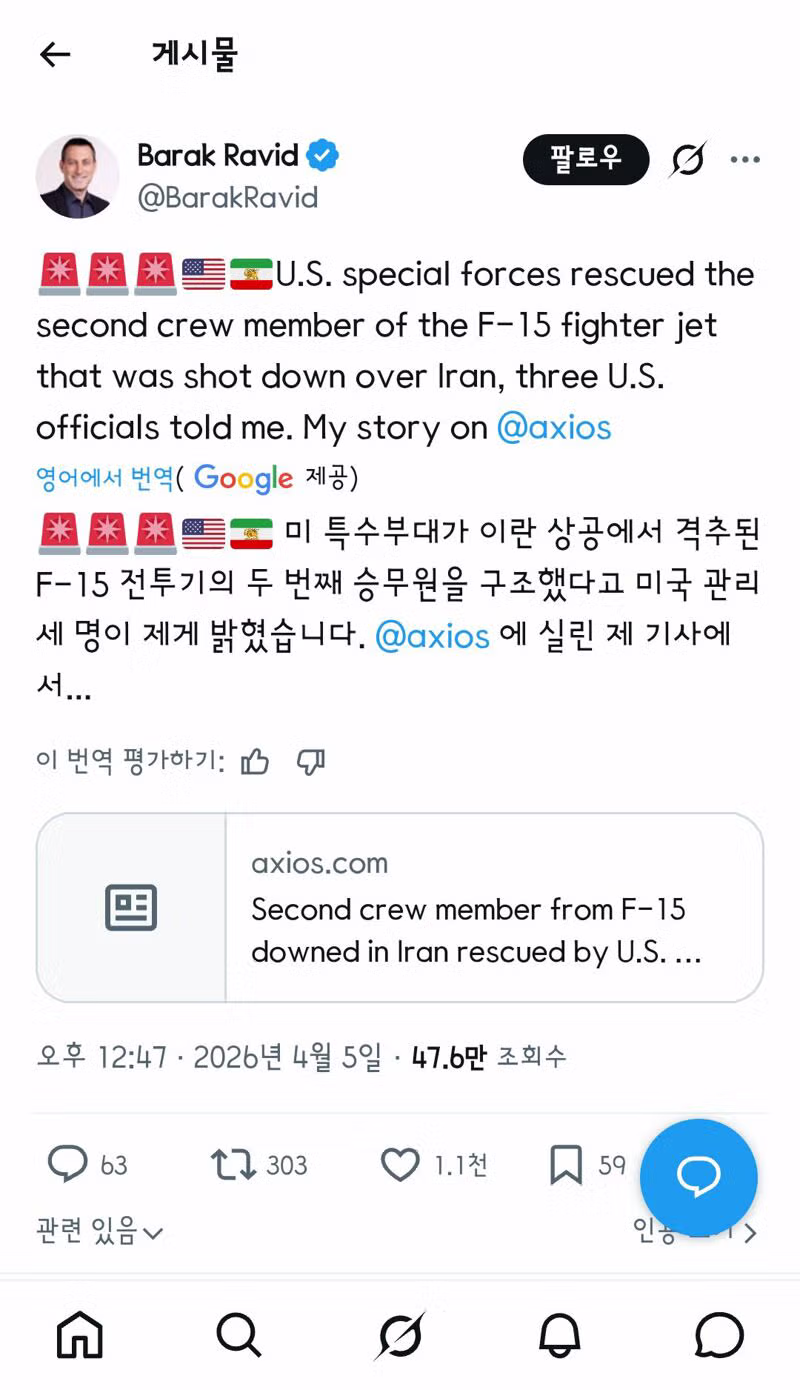The image size is (800, 1390).
Task: Open Notifications bell in bottom bar
Action: (x=560, y=1334)
